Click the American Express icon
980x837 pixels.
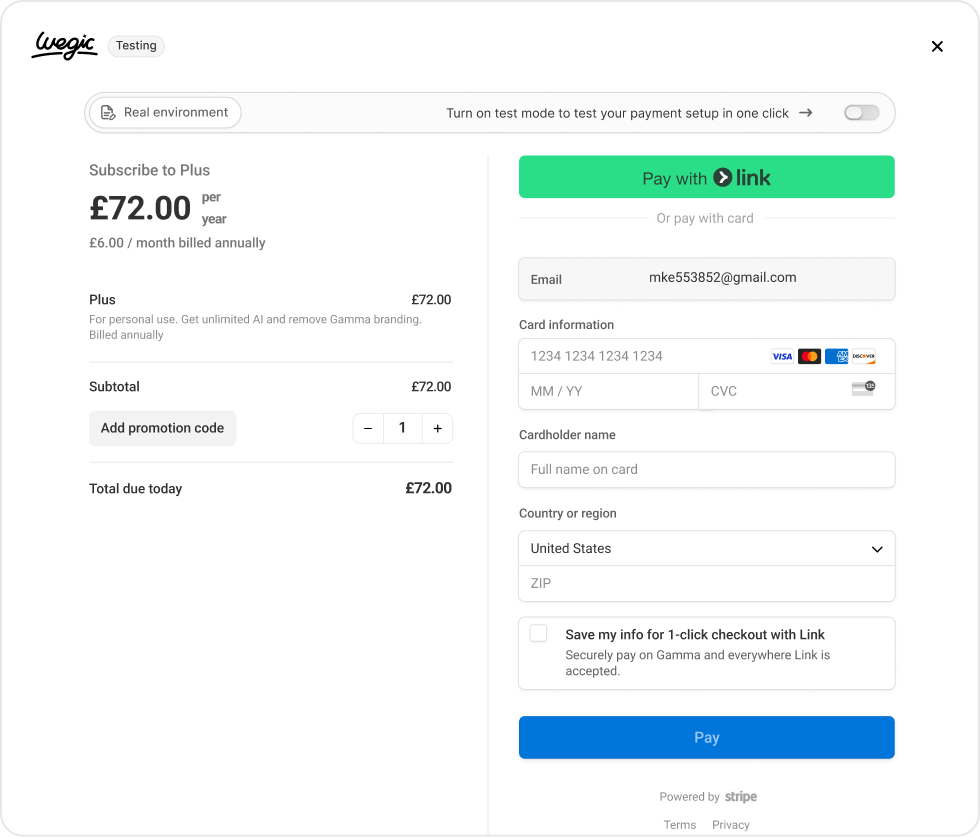coord(837,356)
